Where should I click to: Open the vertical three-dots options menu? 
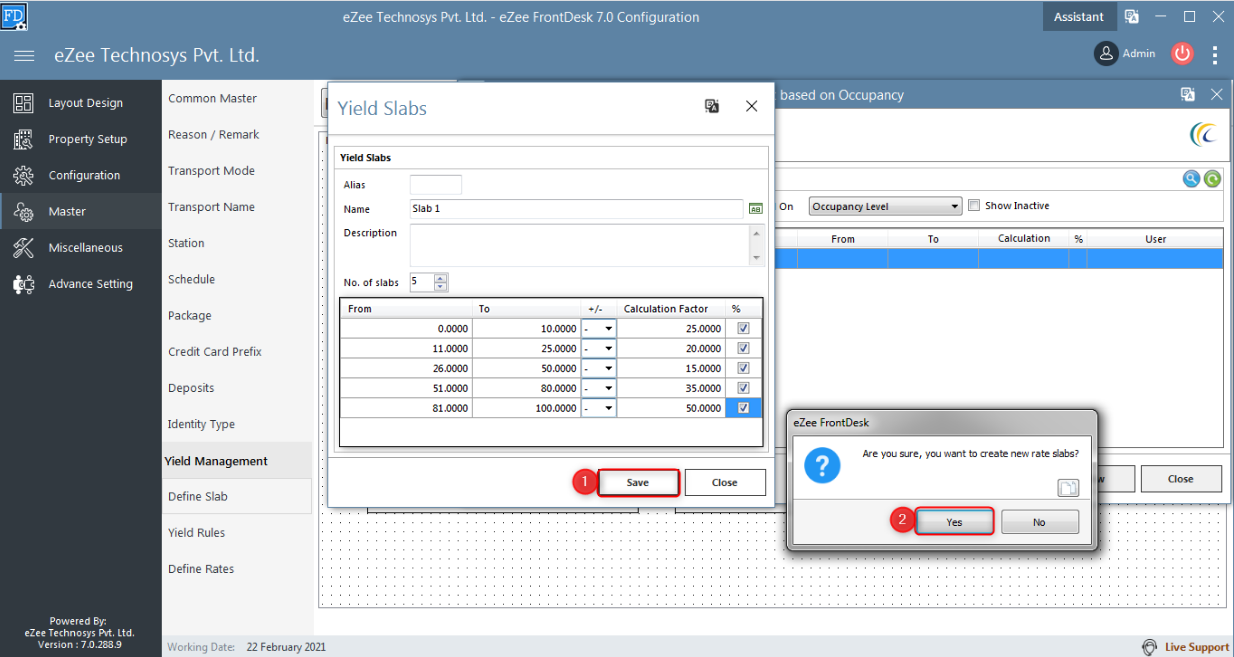pyautogui.click(x=1215, y=55)
